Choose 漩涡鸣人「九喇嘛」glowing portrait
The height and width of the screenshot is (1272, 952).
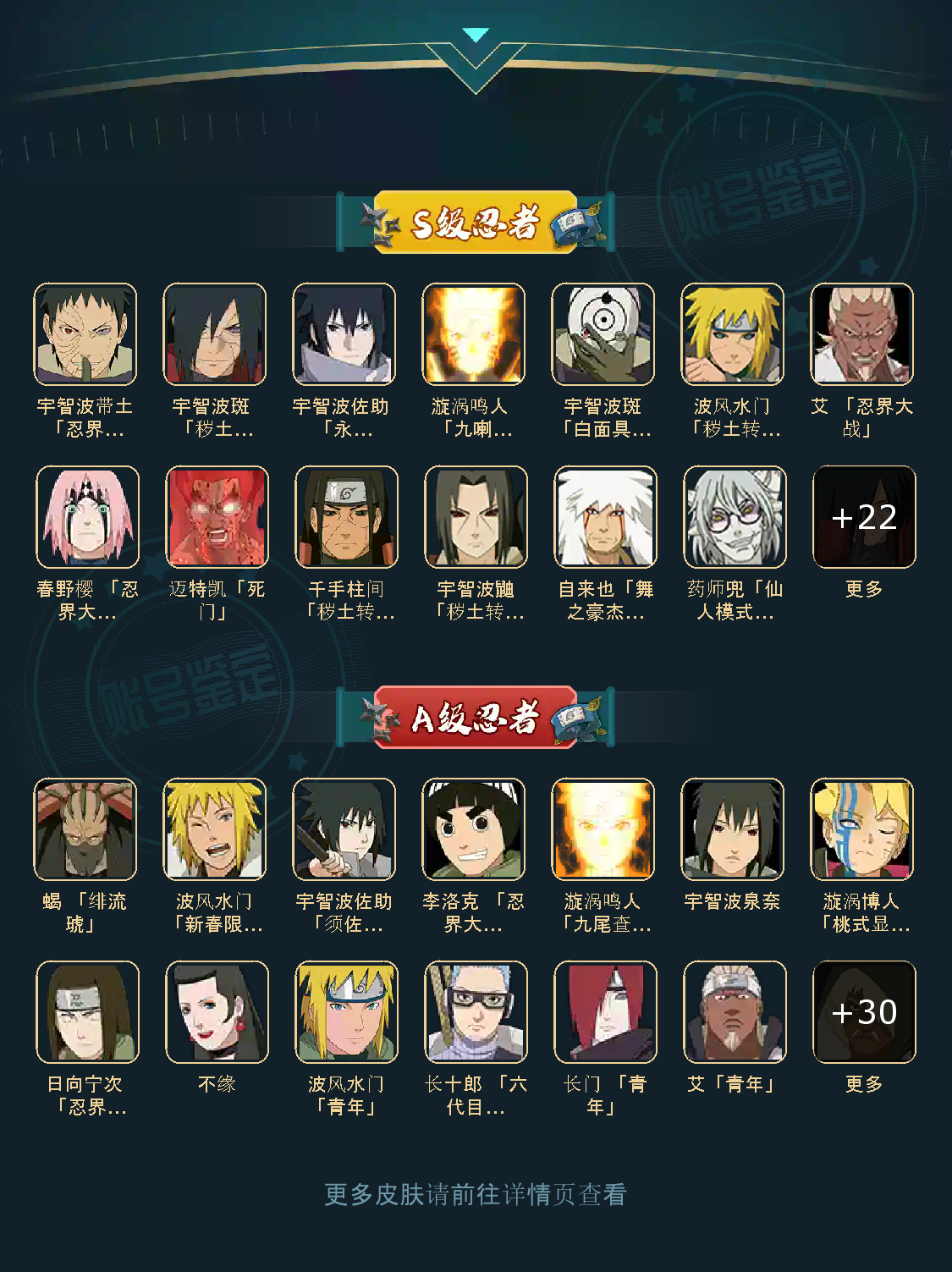point(473,334)
